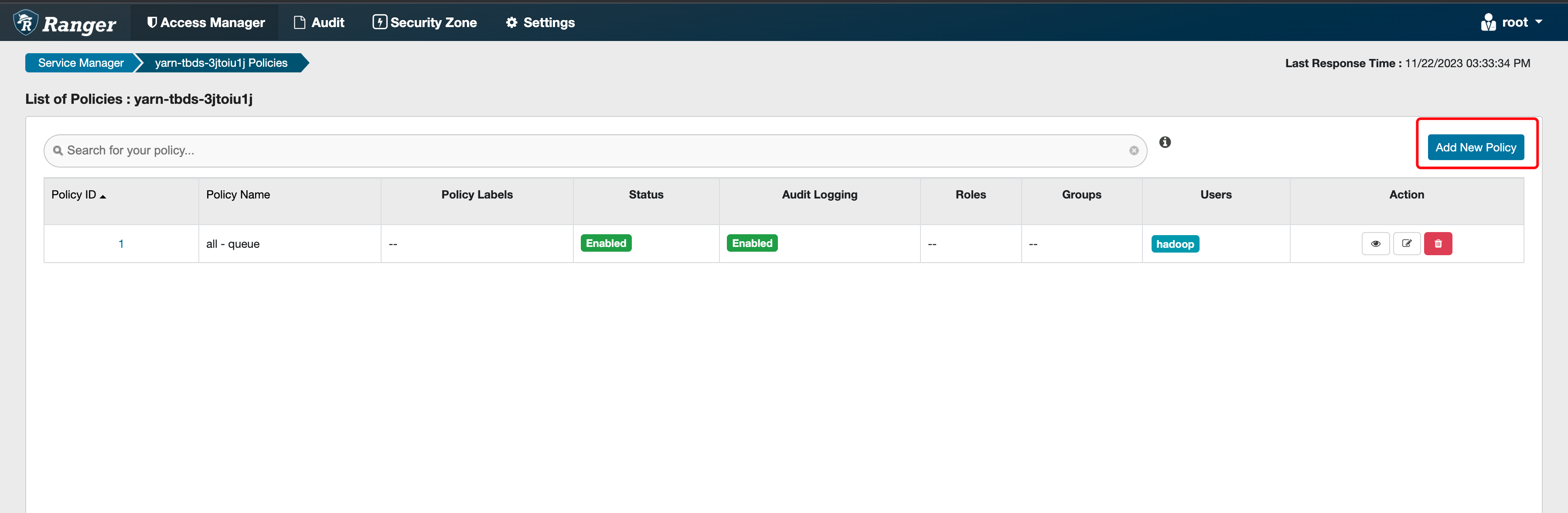Image resolution: width=1568 pixels, height=513 pixels.
Task: Click the search info icon
Action: (x=1164, y=142)
